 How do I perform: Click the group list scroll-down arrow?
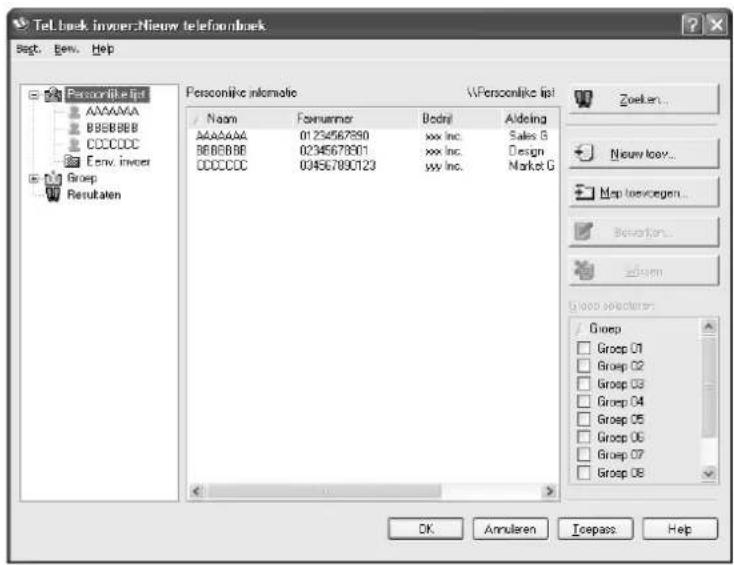click(708, 473)
